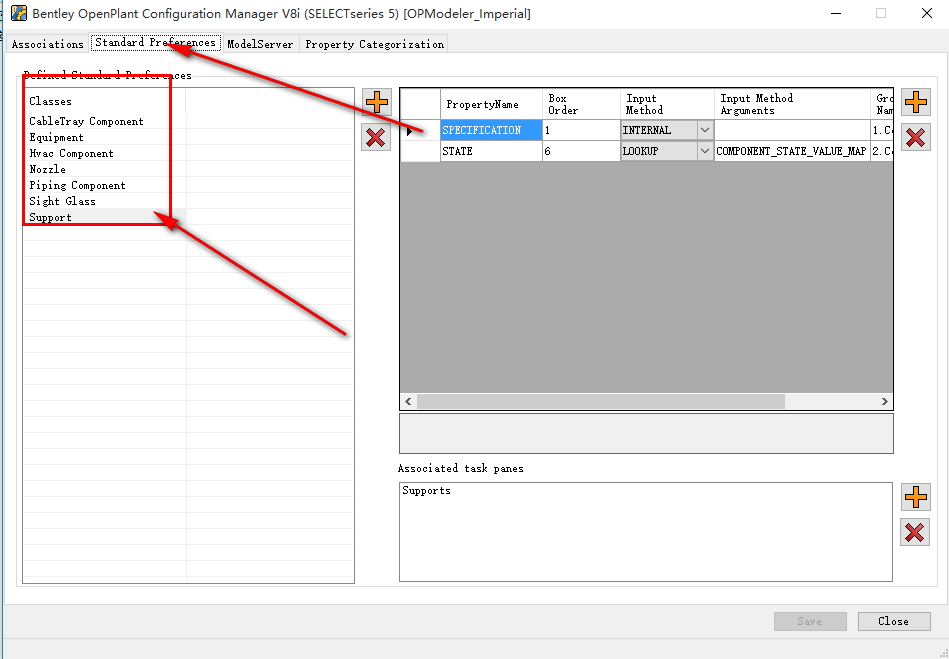Select Sight Glass class
The width and height of the screenshot is (949, 659).
(x=62, y=202)
